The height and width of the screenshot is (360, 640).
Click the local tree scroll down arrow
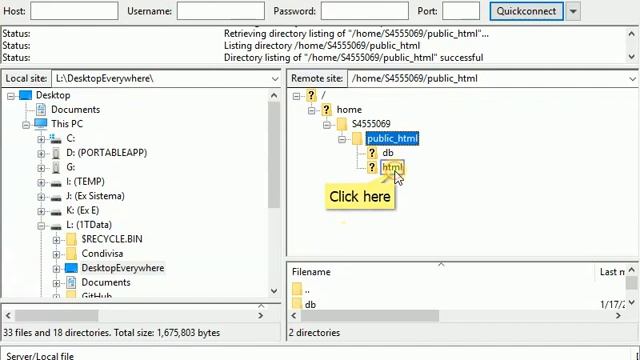tap(274, 291)
